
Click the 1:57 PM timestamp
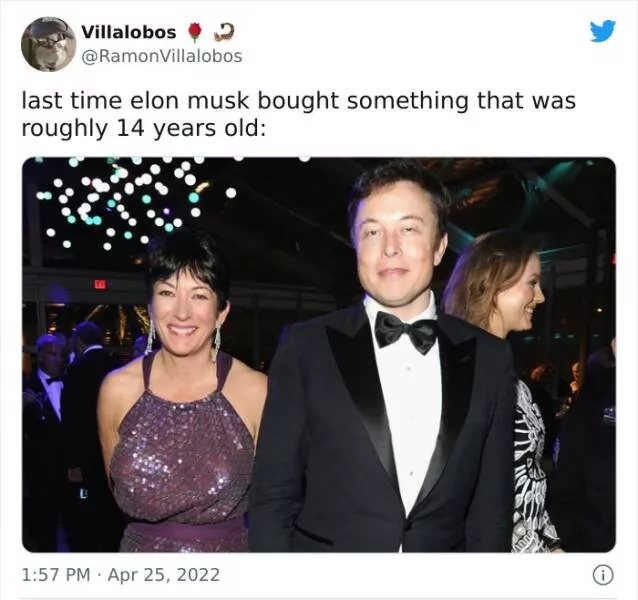[x=56, y=575]
